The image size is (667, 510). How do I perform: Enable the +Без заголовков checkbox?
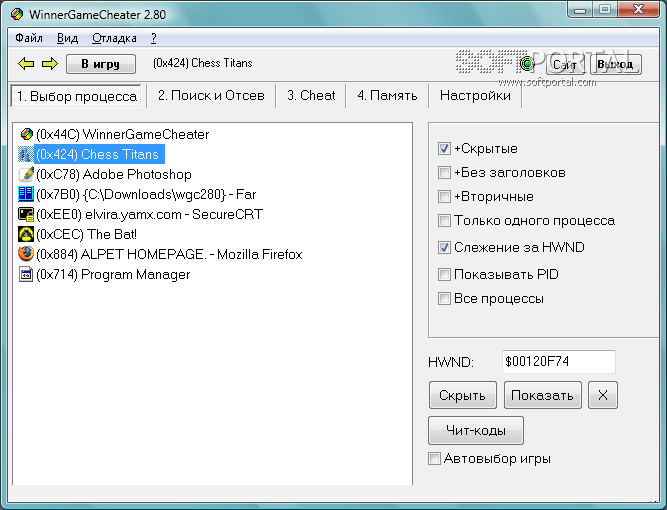(444, 172)
